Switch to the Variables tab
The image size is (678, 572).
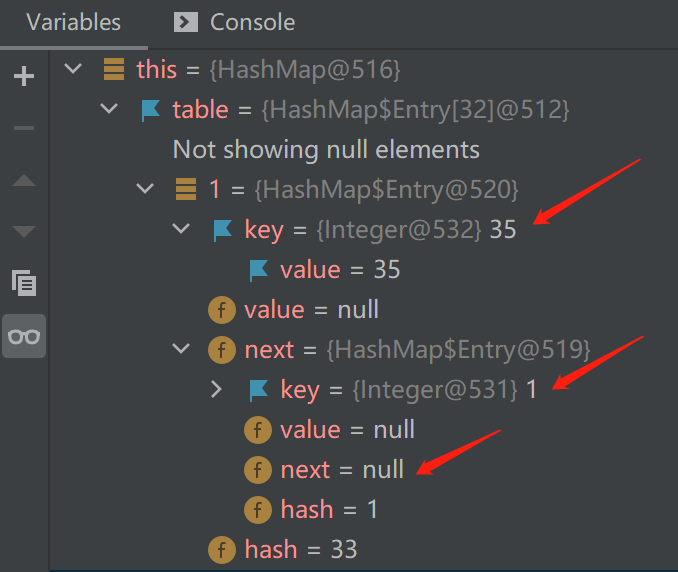(x=73, y=22)
